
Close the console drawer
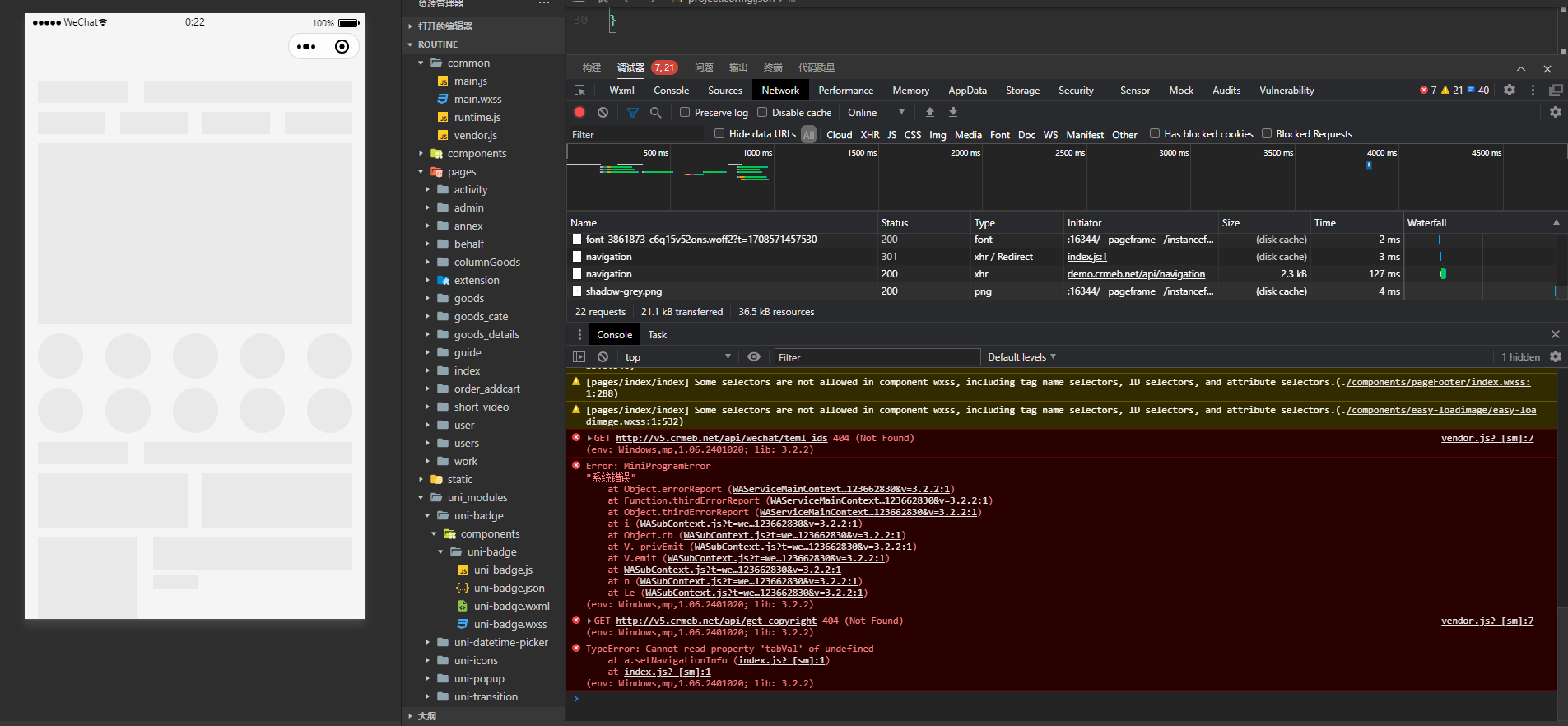pyautogui.click(x=1556, y=335)
